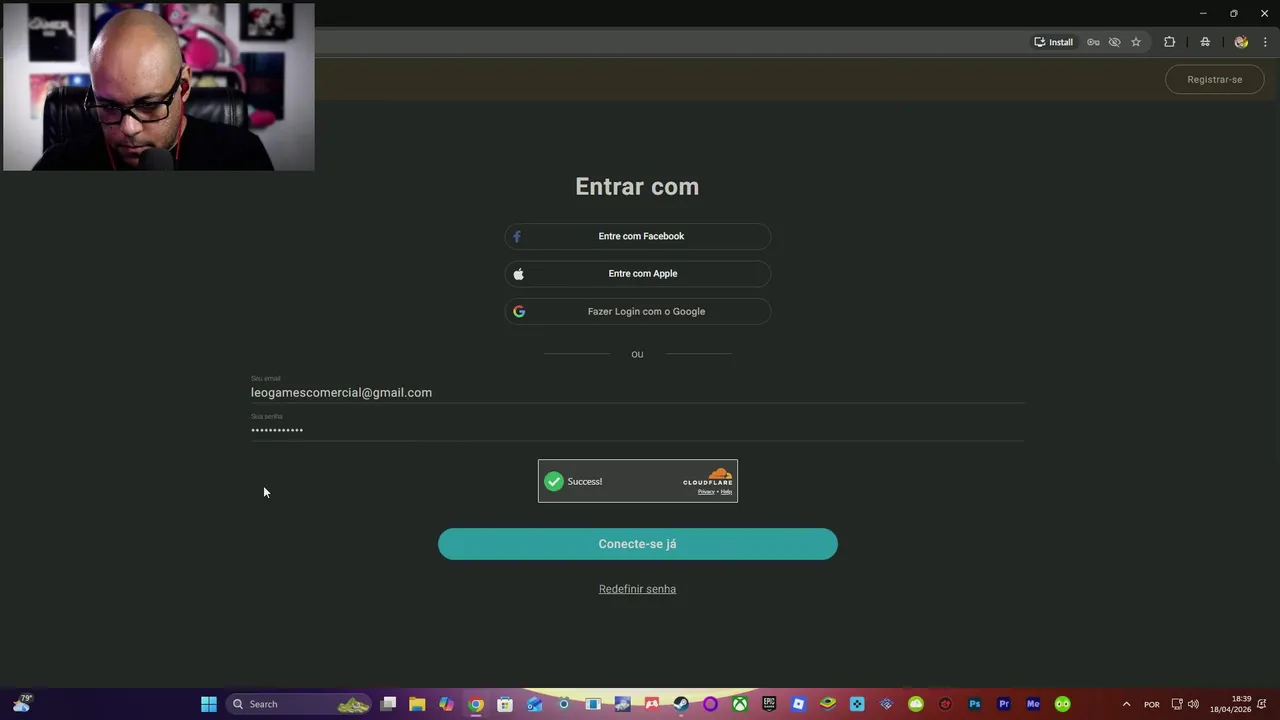The height and width of the screenshot is (720, 1280).
Task: Click the email input field
Action: (x=637, y=392)
